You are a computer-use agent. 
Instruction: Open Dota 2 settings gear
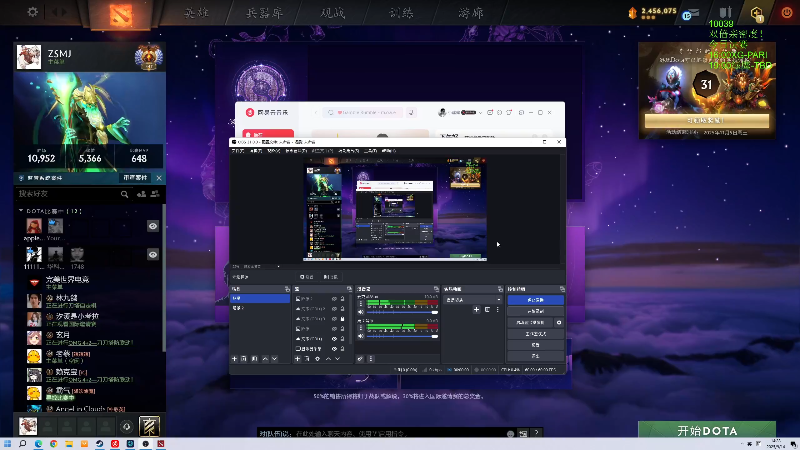(x=33, y=12)
